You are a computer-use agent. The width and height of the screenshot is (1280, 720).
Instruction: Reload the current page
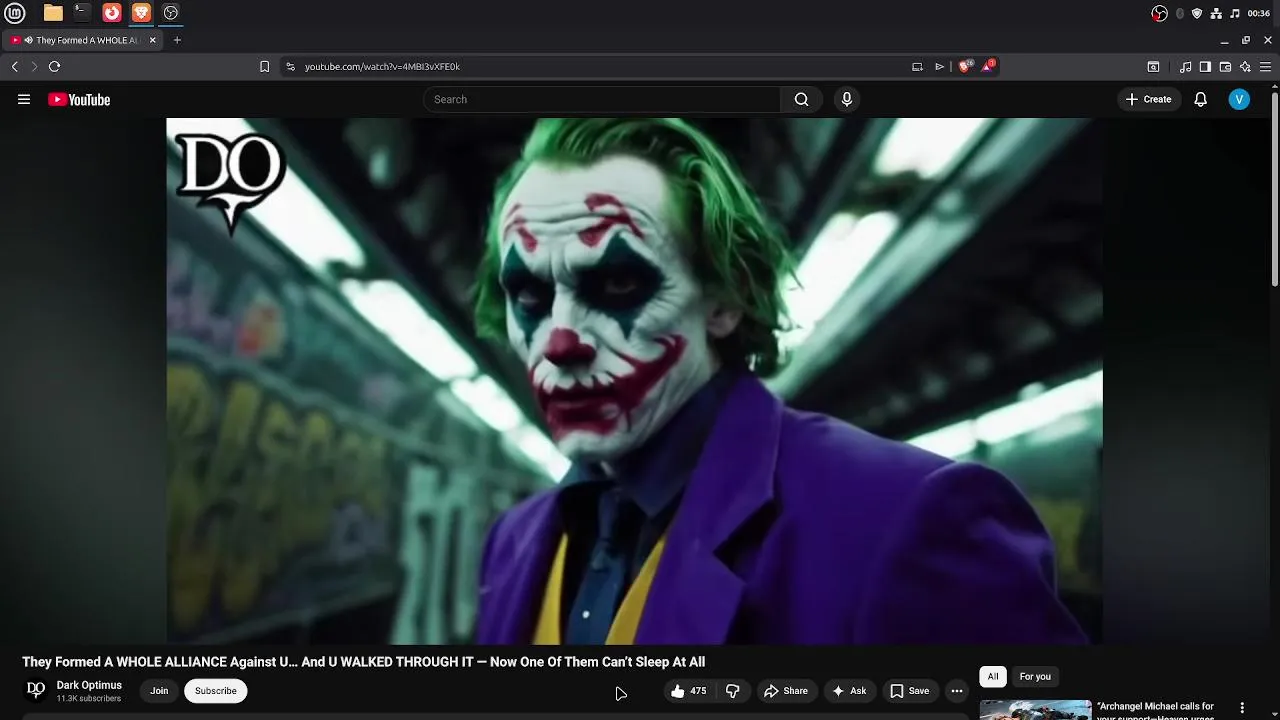54,66
